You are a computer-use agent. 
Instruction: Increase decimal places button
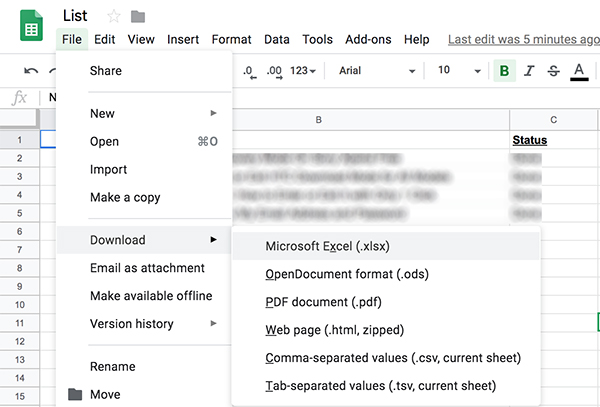coord(274,71)
